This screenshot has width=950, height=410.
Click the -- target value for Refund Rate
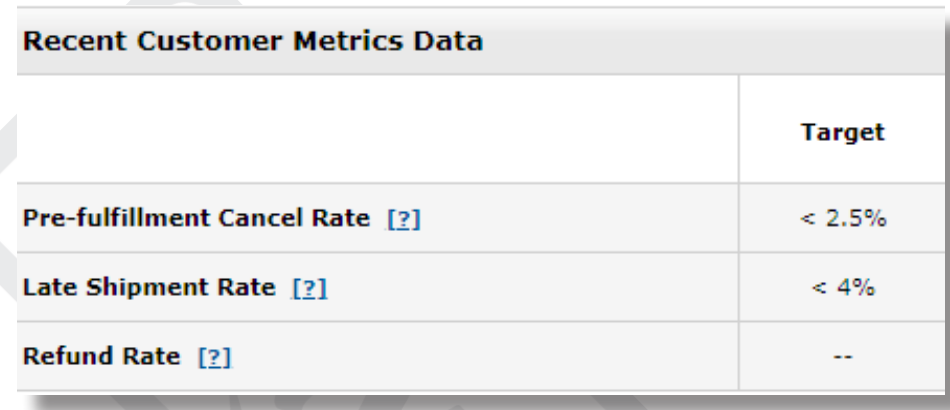pos(843,357)
